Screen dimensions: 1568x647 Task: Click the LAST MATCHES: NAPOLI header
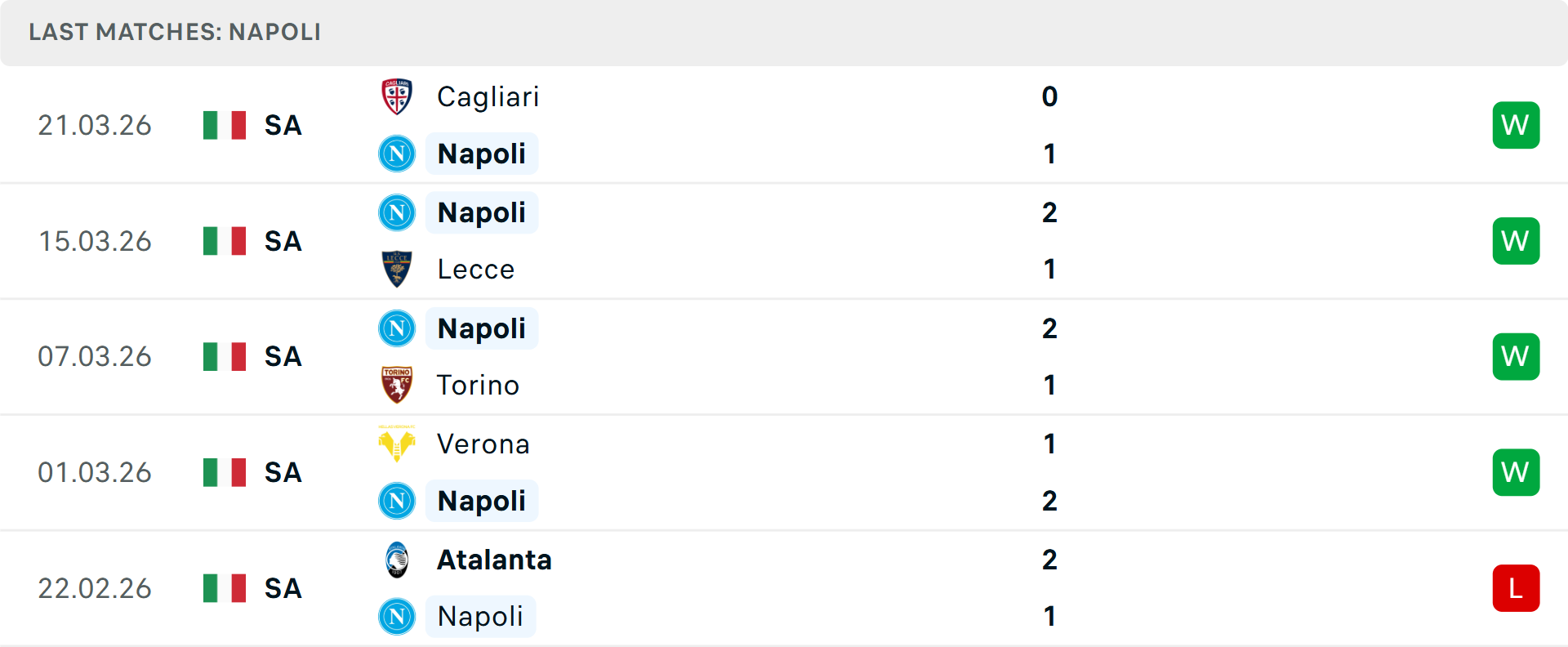[x=175, y=33]
